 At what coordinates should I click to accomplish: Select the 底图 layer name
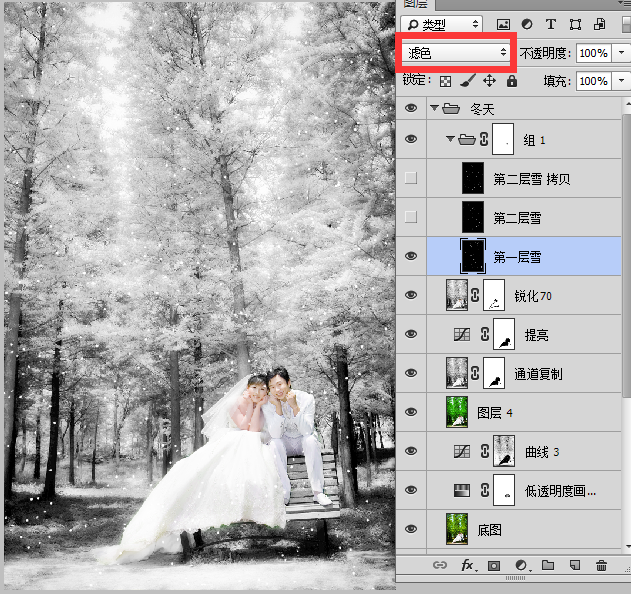(x=489, y=530)
